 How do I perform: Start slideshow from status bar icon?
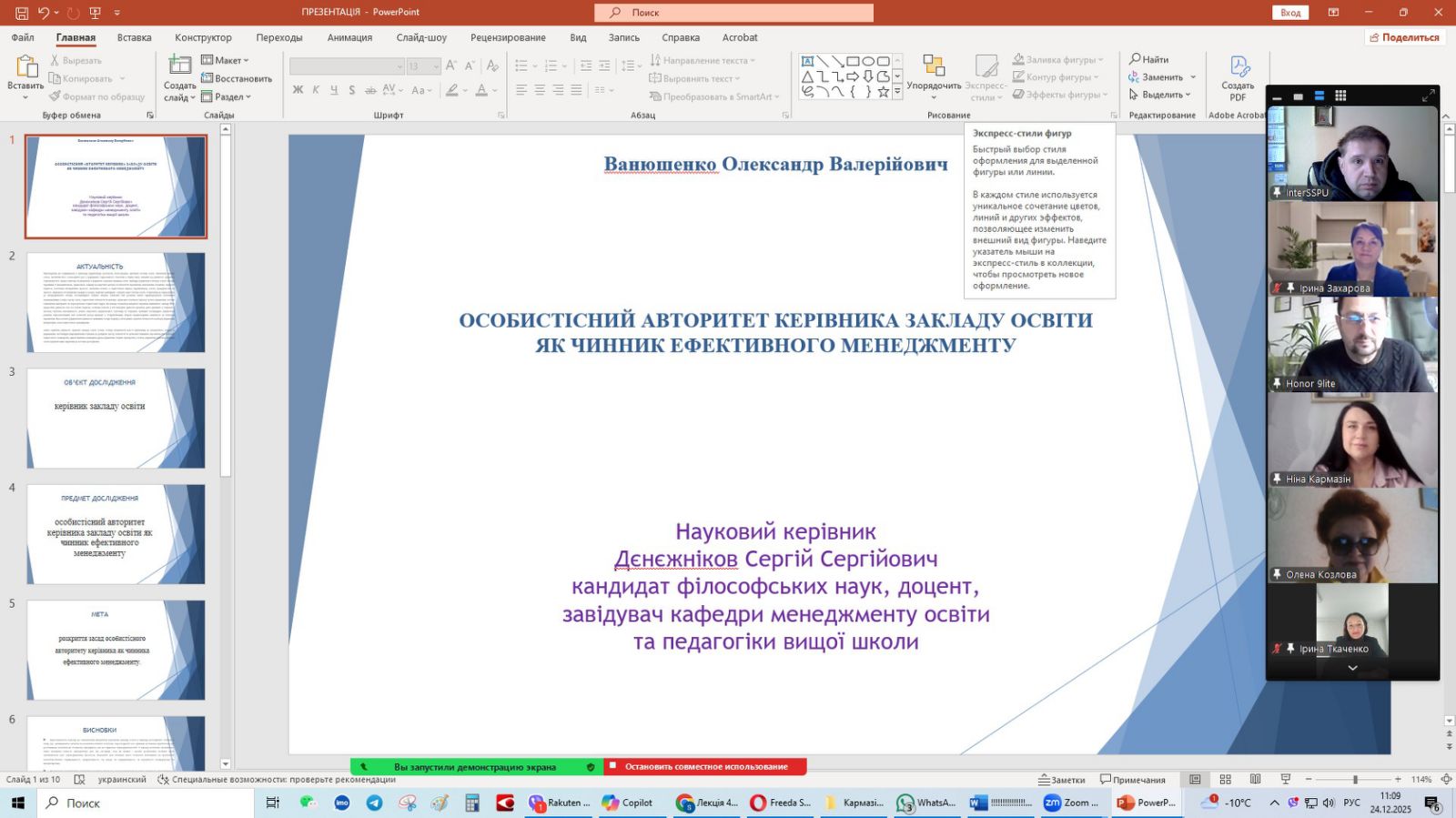(x=1285, y=780)
